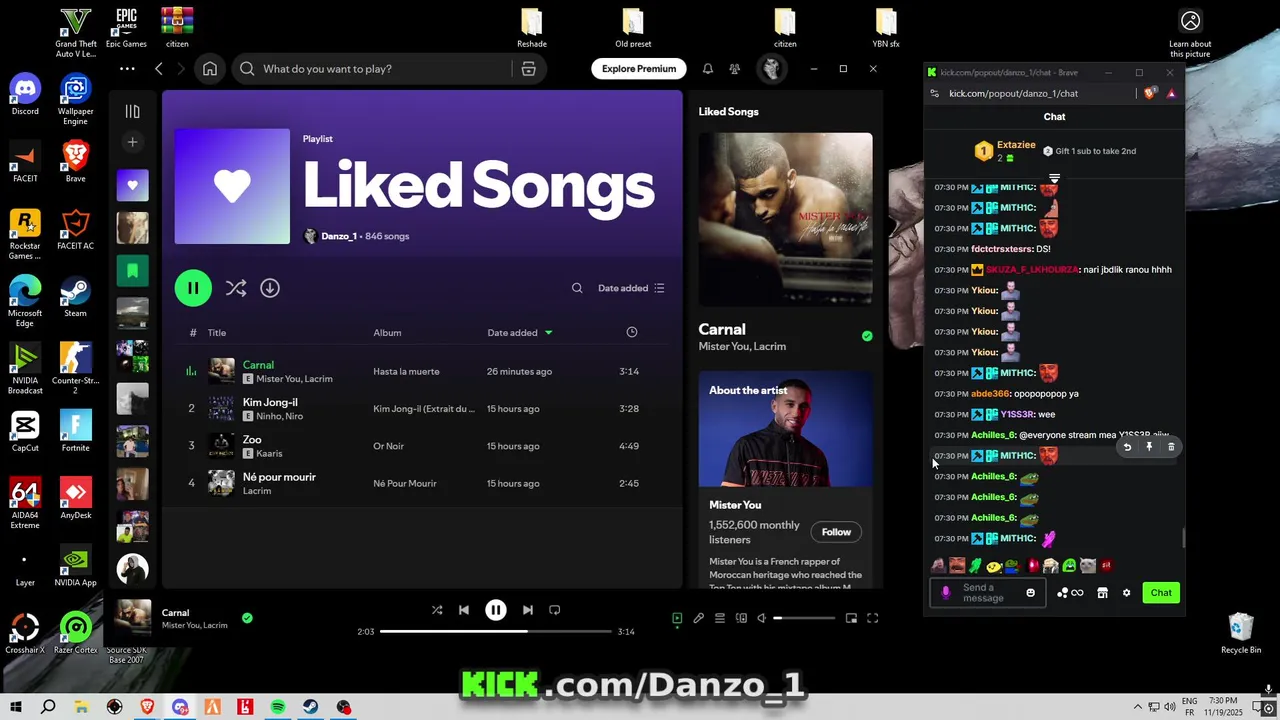Open the Hasta la muerte album link

point(406,371)
